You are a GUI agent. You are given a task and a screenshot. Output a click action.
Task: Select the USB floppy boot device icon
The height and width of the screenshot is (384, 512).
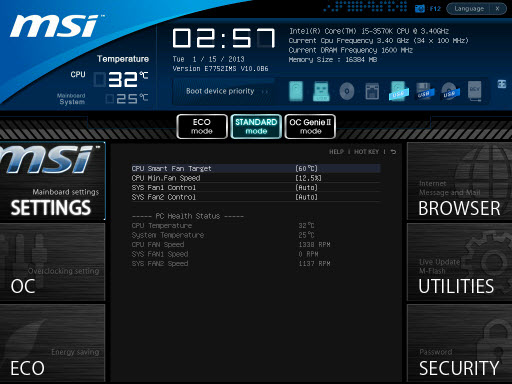[424, 91]
